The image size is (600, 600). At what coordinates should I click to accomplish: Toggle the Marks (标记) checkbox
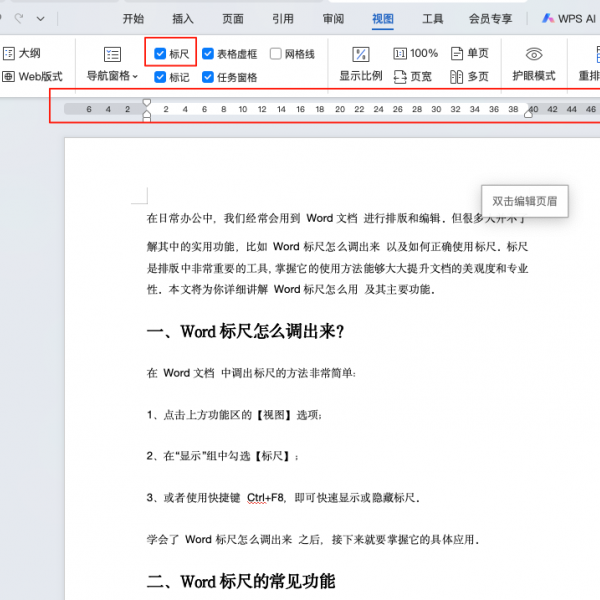[160, 77]
